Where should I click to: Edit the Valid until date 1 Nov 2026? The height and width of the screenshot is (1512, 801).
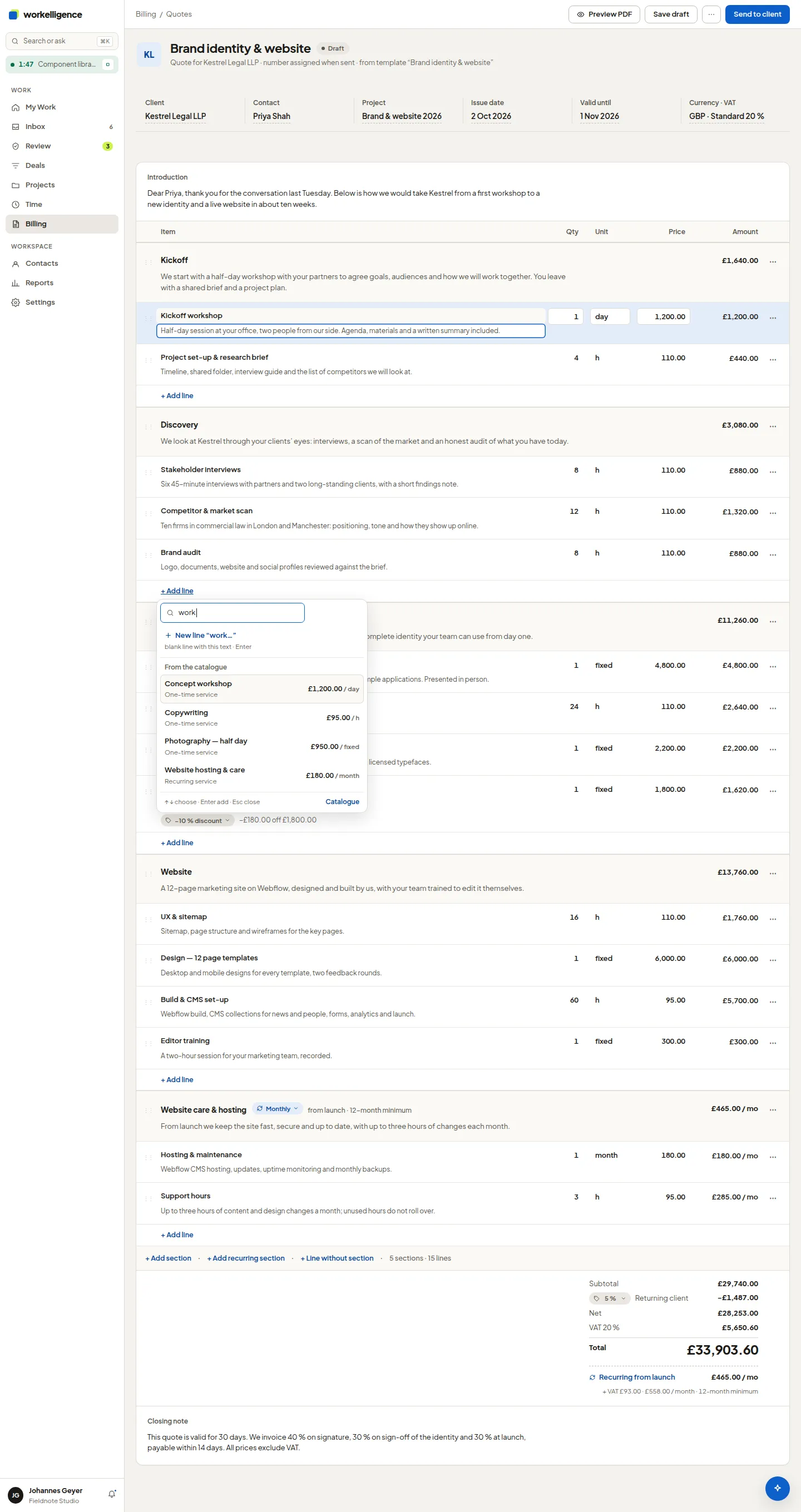(x=599, y=116)
